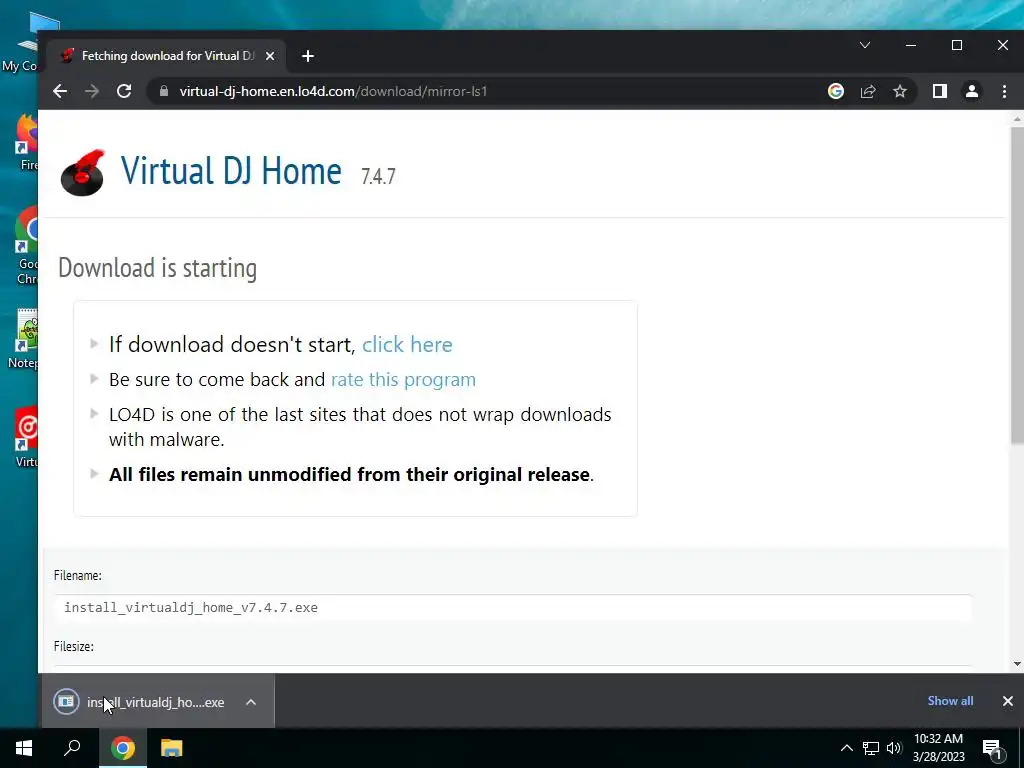This screenshot has width=1024, height=768.
Task: Show hidden system tray icons
Action: 846,748
